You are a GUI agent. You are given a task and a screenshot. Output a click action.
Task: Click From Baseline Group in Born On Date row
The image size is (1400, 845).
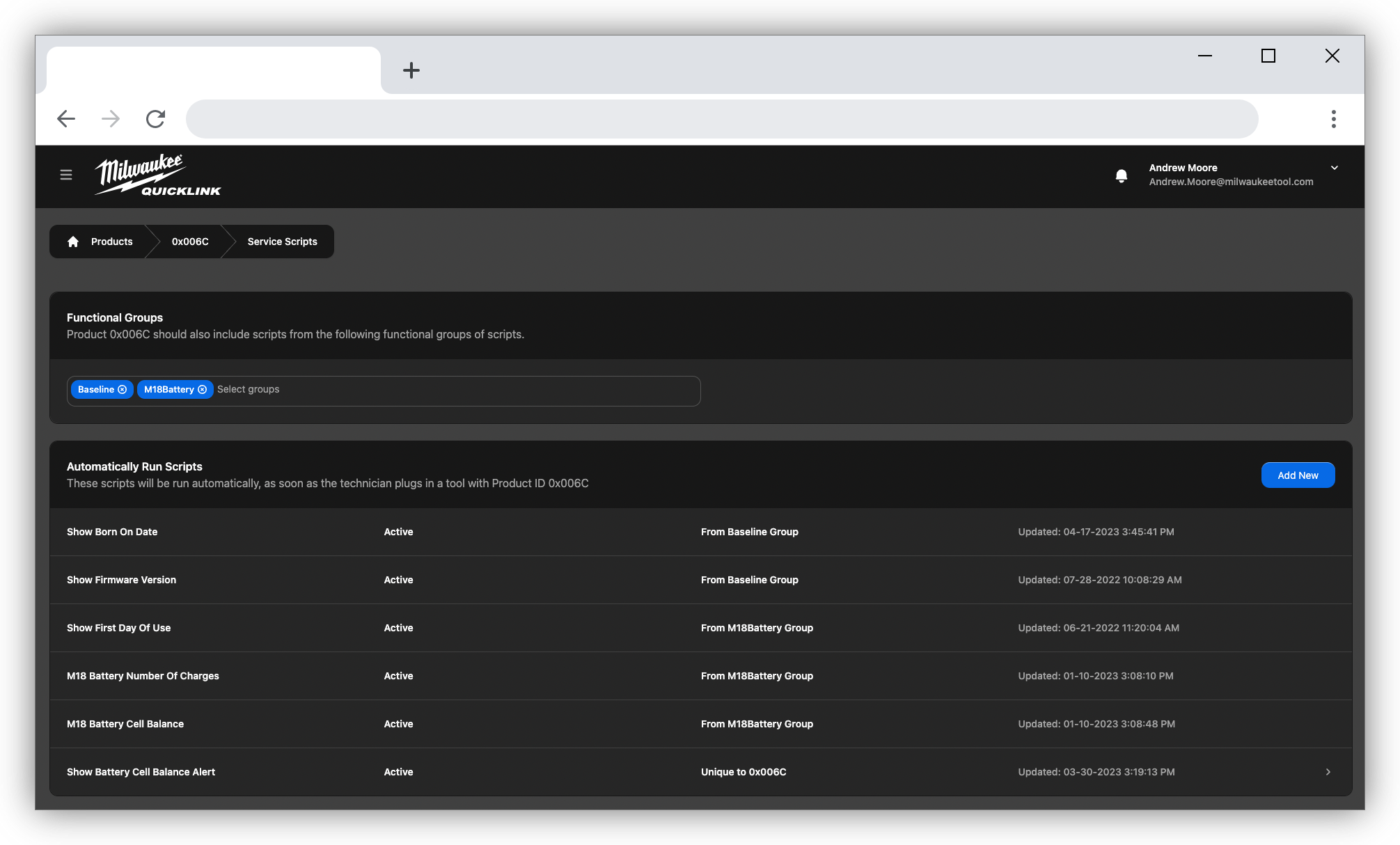749,532
